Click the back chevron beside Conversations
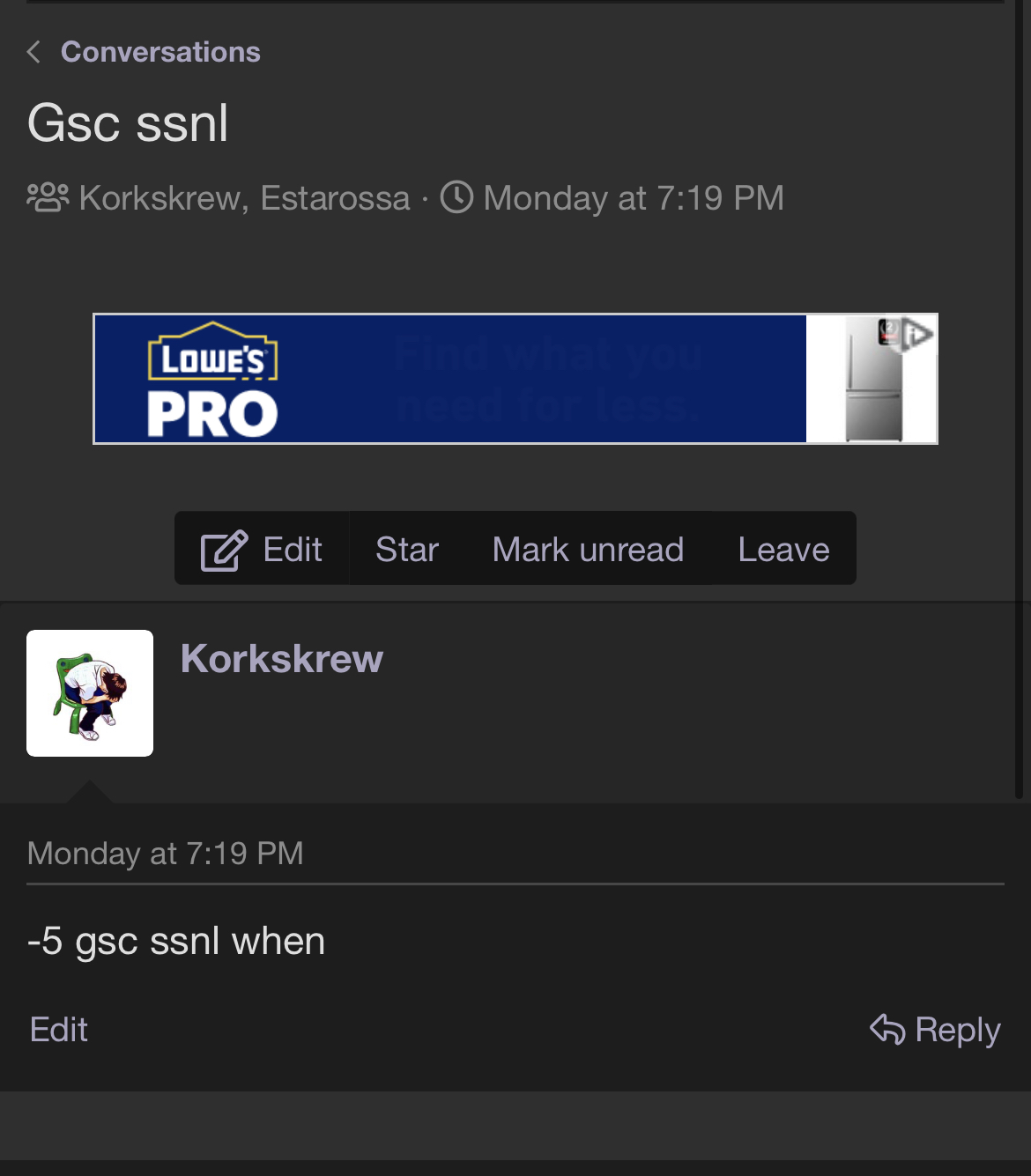This screenshot has width=1031, height=1176. point(34,52)
